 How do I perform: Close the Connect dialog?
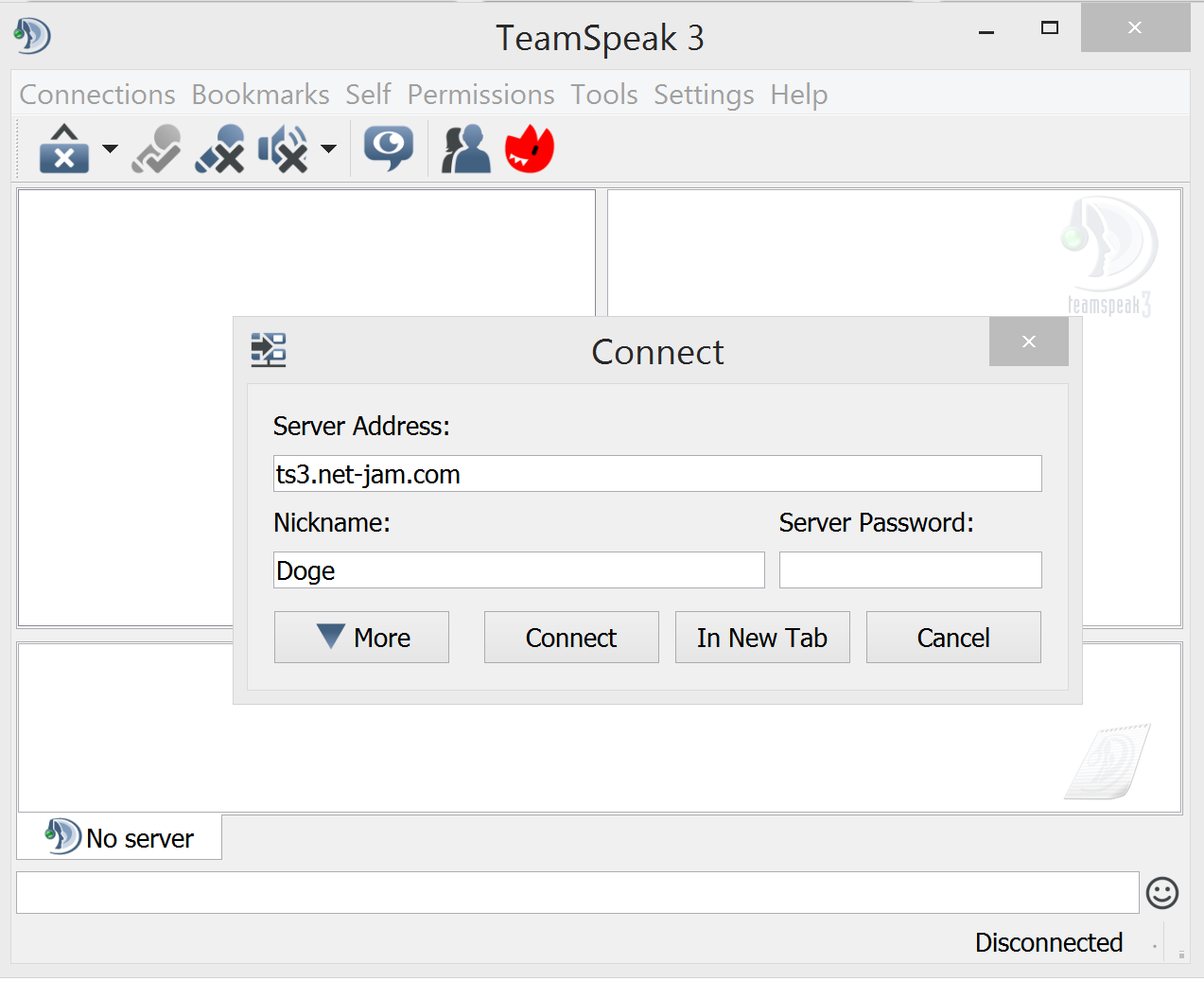tap(1029, 342)
